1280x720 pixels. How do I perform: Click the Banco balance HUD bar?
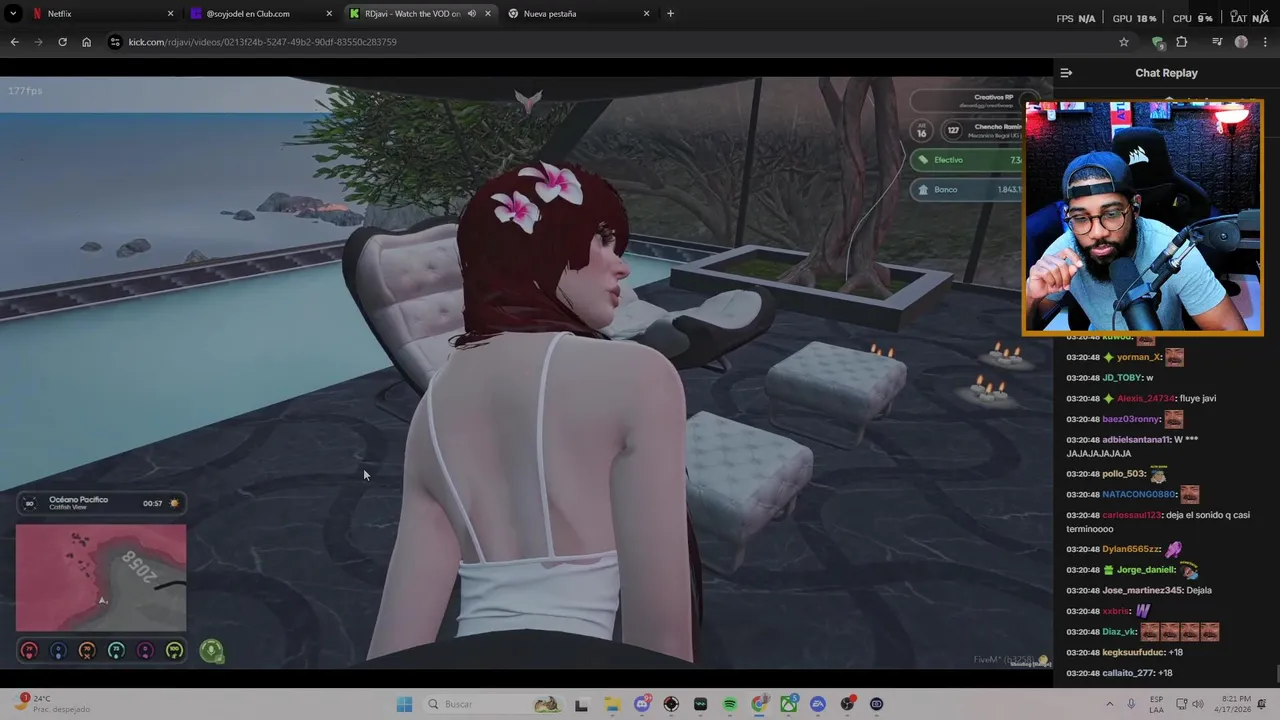(968, 189)
